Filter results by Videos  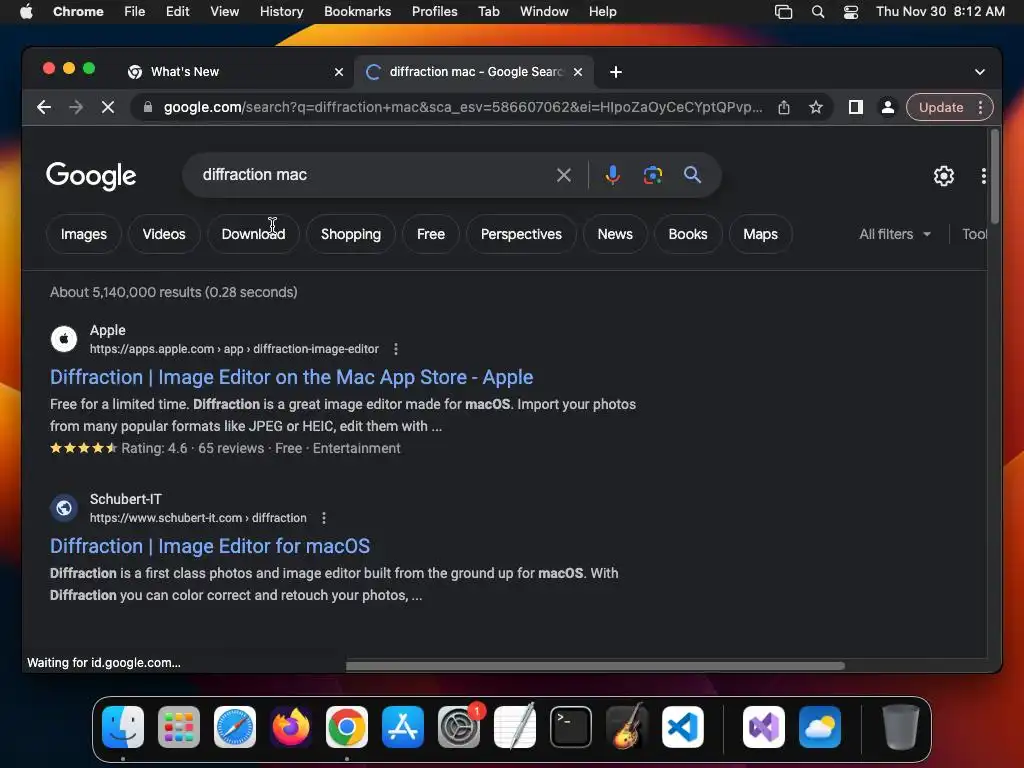(x=164, y=234)
